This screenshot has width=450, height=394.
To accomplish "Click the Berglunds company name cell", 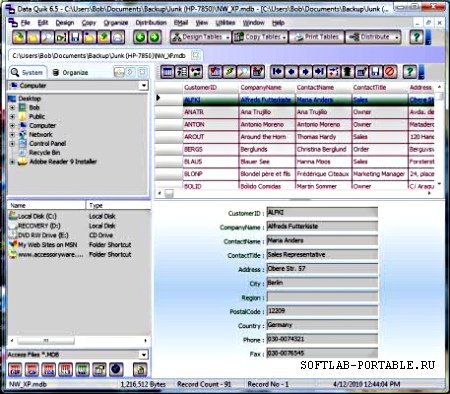I will pyautogui.click(x=267, y=149).
